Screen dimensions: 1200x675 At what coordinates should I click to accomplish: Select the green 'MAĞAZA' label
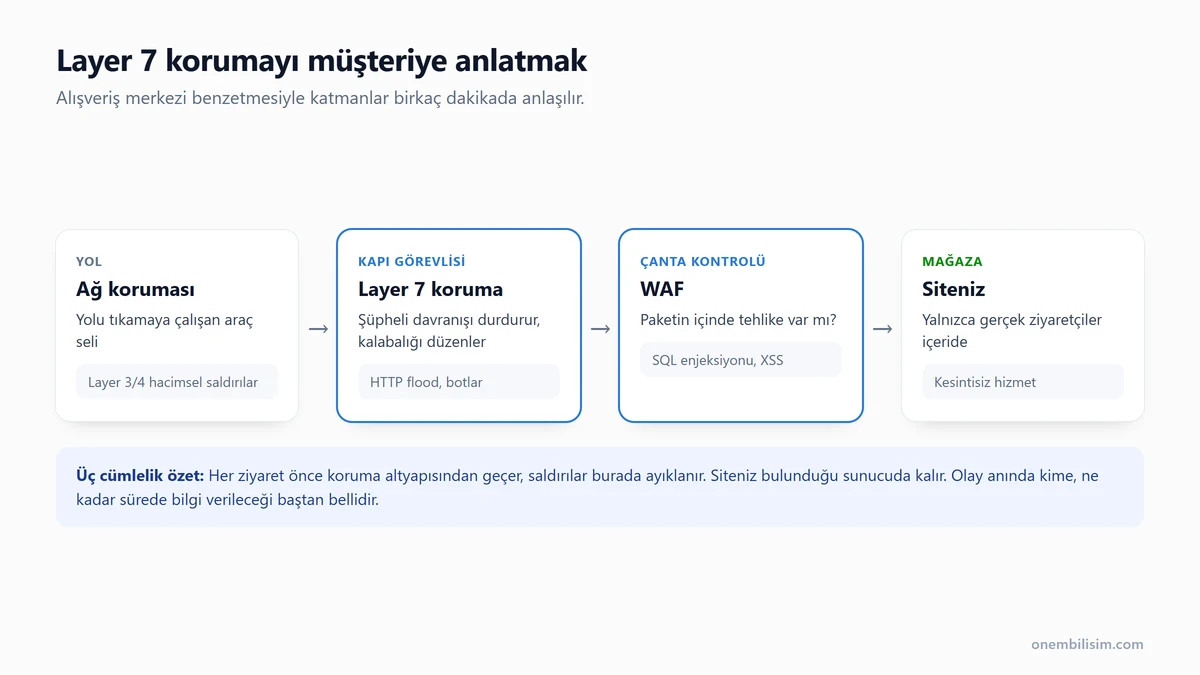952,261
